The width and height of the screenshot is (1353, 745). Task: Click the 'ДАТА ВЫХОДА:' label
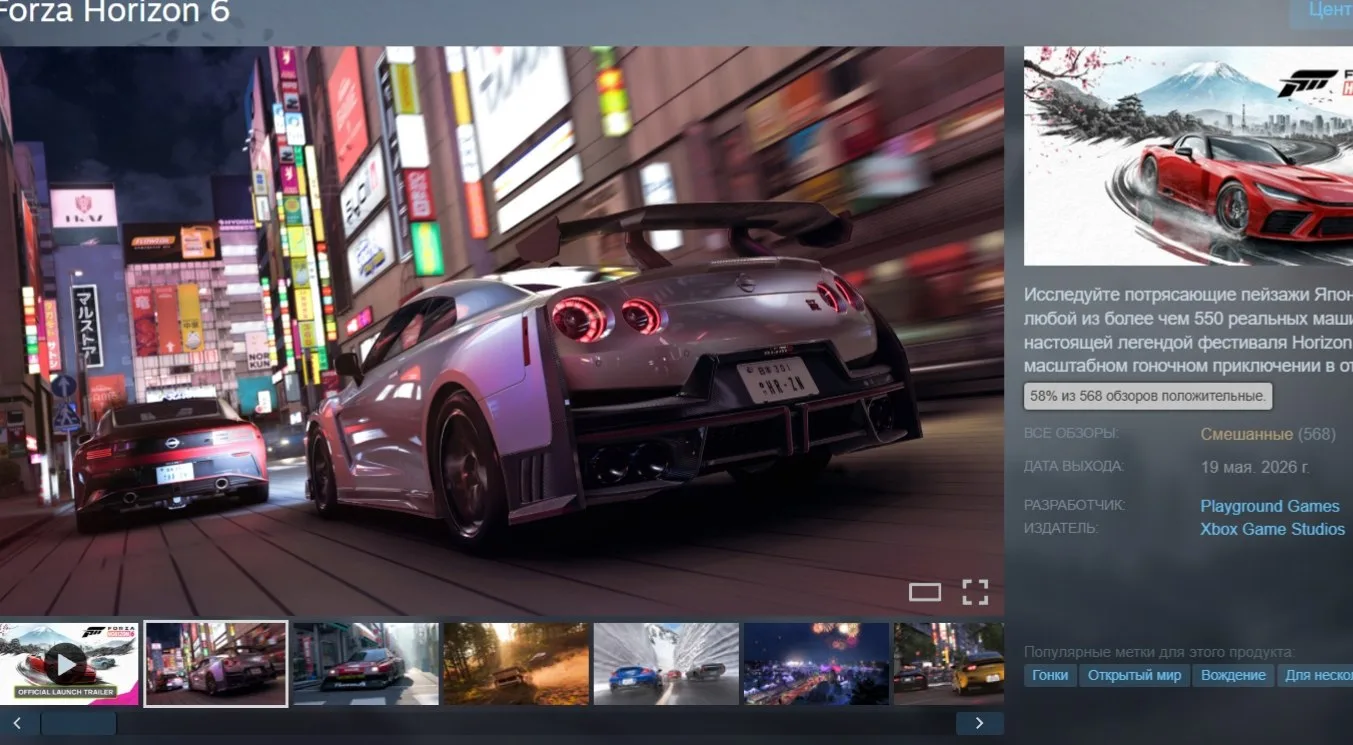coord(1074,466)
